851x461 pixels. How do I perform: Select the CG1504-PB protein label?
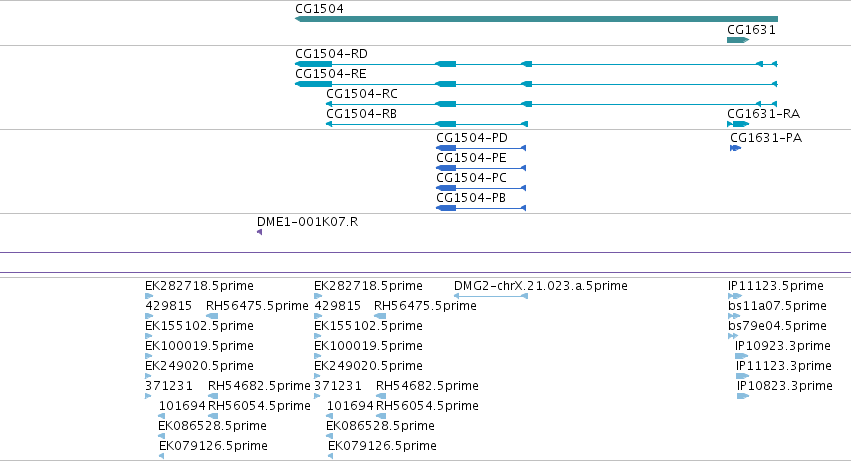(471, 198)
